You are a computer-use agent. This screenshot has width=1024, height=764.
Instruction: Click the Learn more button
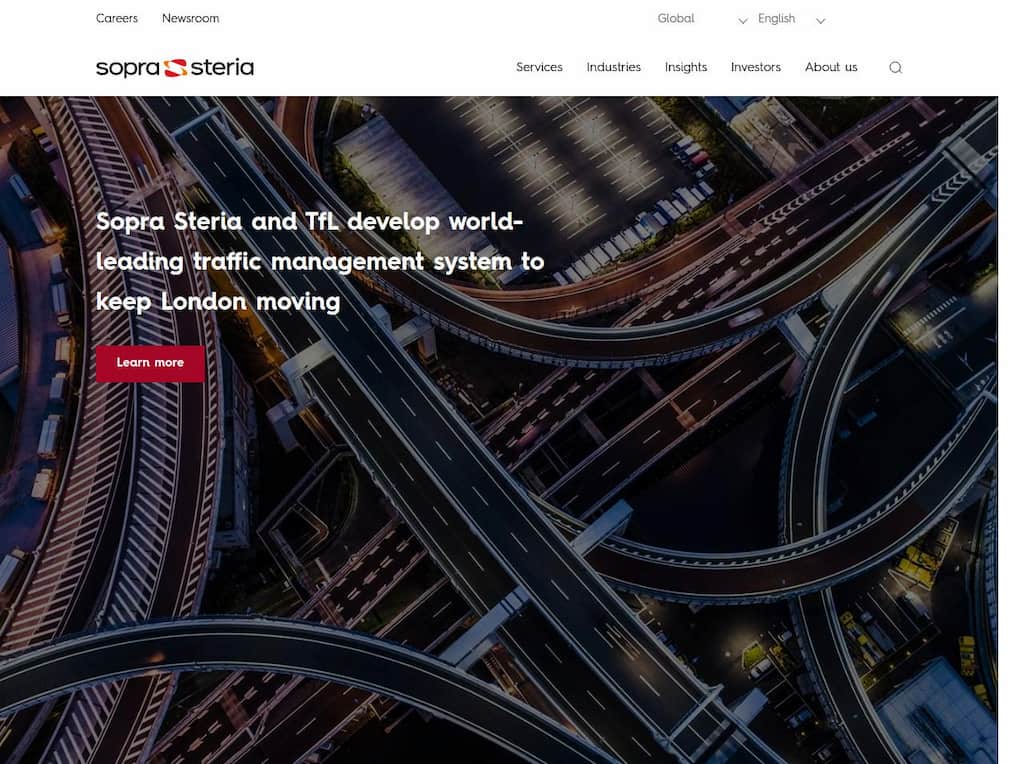click(149, 363)
